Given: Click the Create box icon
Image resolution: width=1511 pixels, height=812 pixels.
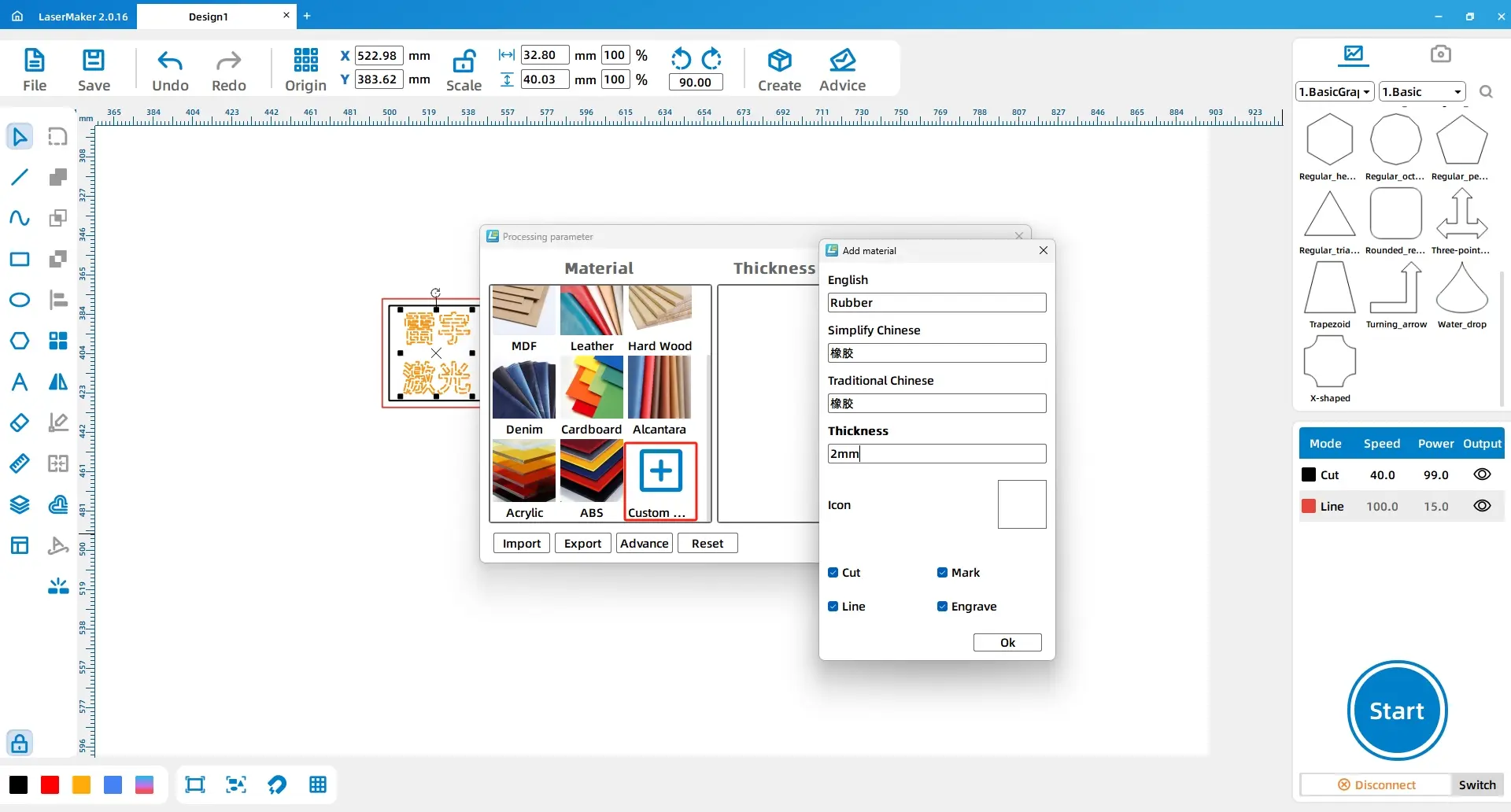Looking at the screenshot, I should tap(780, 61).
